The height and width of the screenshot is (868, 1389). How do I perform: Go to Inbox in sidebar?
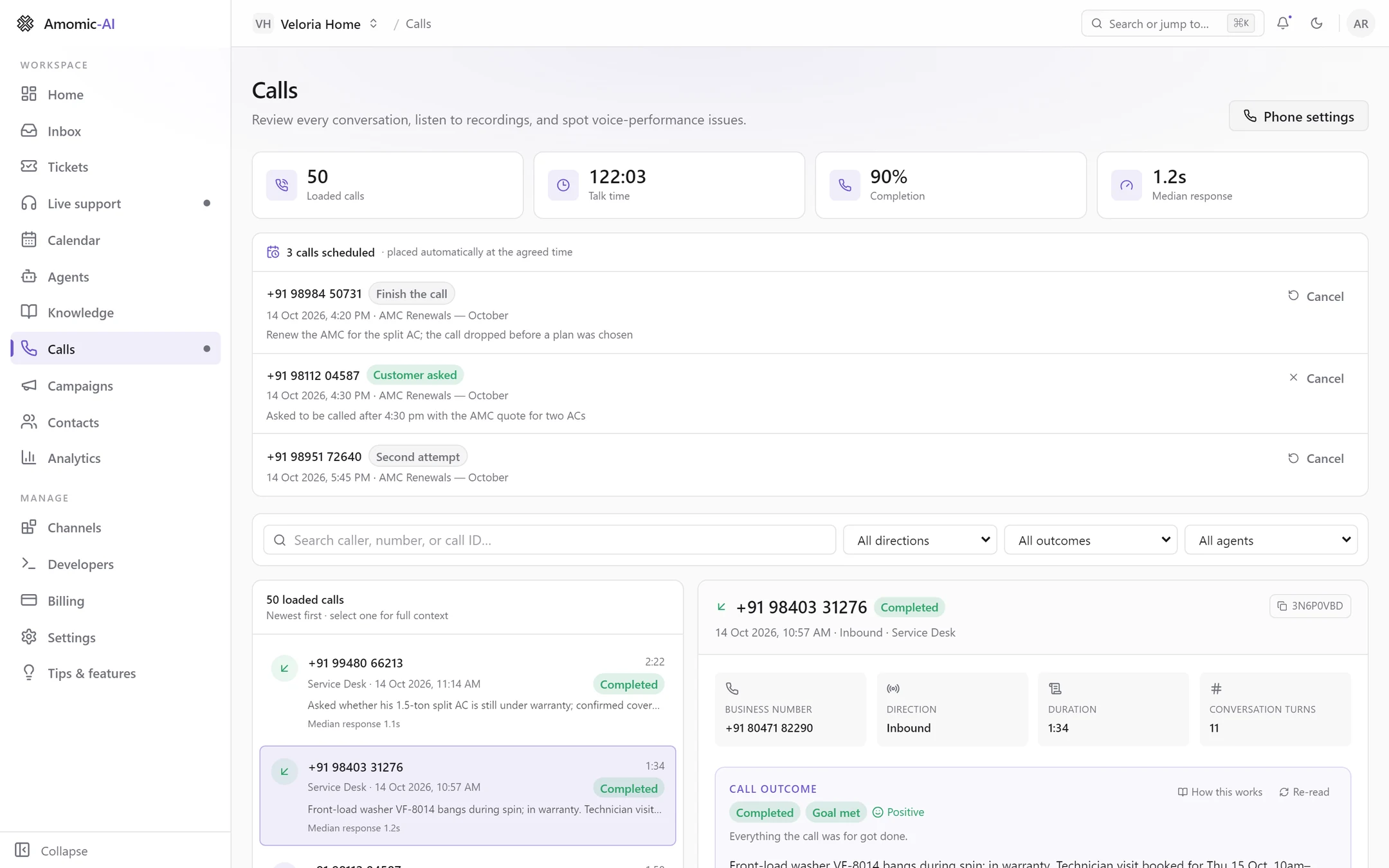[116, 131]
